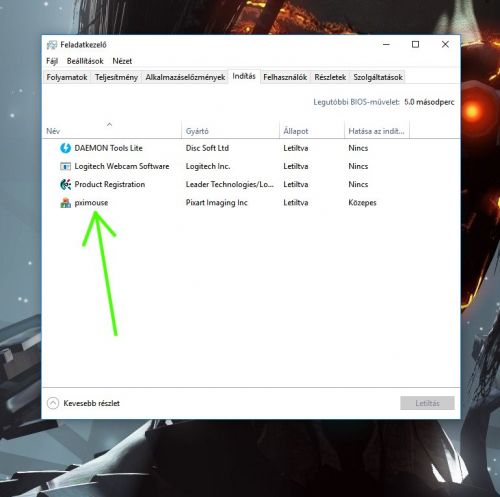The width and height of the screenshot is (500, 497).
Task: Click the sort arrow above Név column
Action: coord(109,124)
